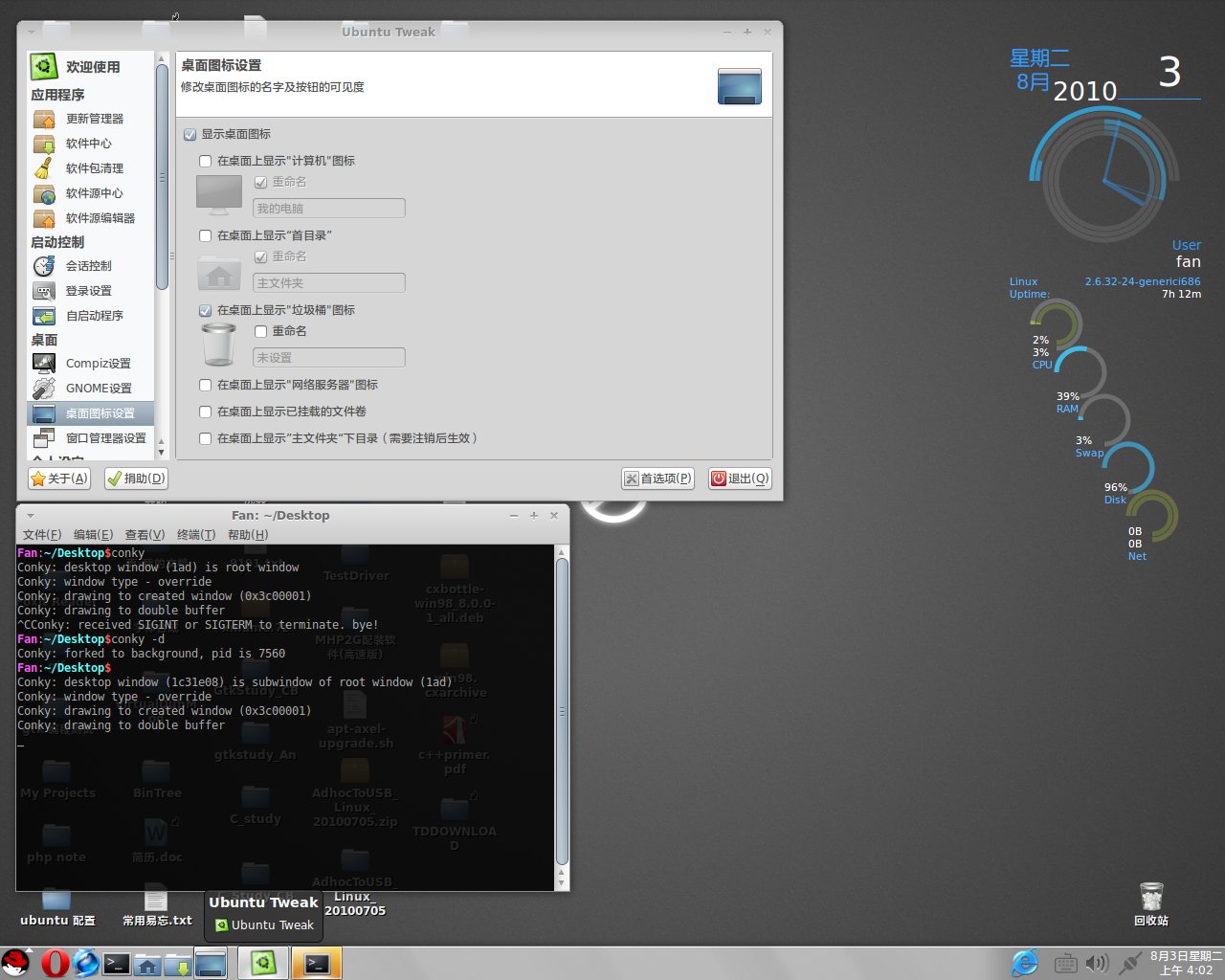
Task: Open 软件包清理 broom entry
Action: pyautogui.click(x=91, y=168)
